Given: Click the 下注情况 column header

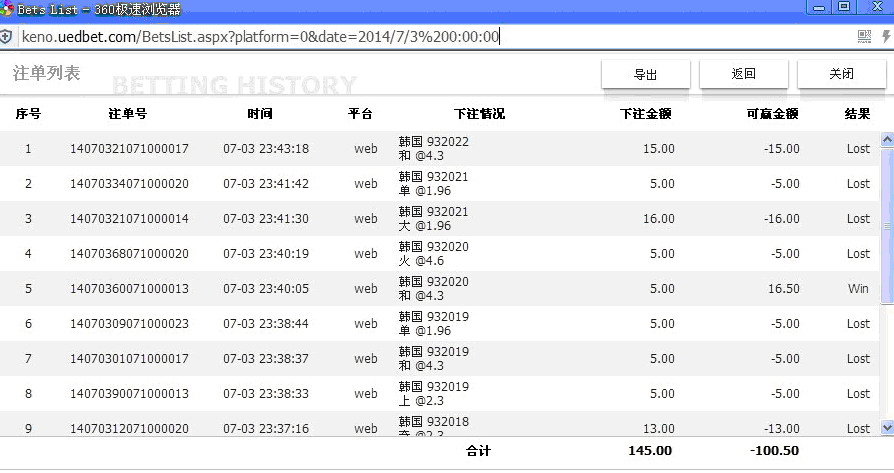Looking at the screenshot, I should click(479, 114).
